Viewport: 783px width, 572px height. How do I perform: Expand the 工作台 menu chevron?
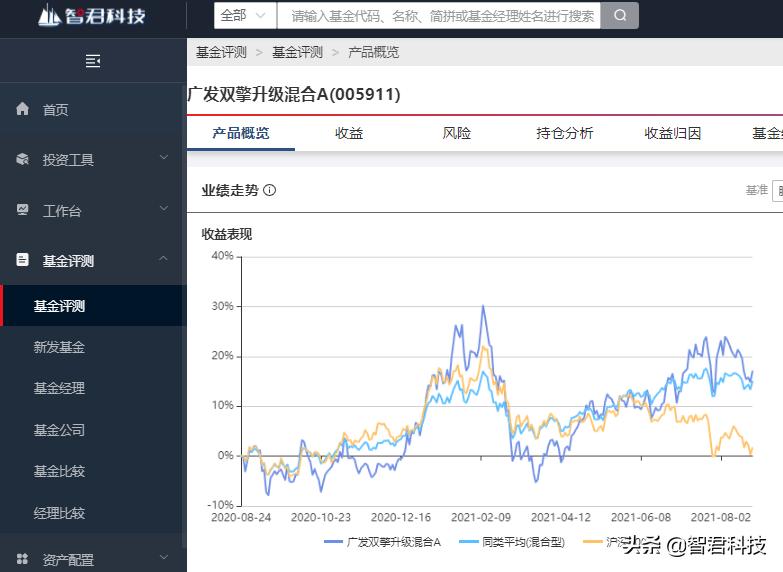coord(163,208)
